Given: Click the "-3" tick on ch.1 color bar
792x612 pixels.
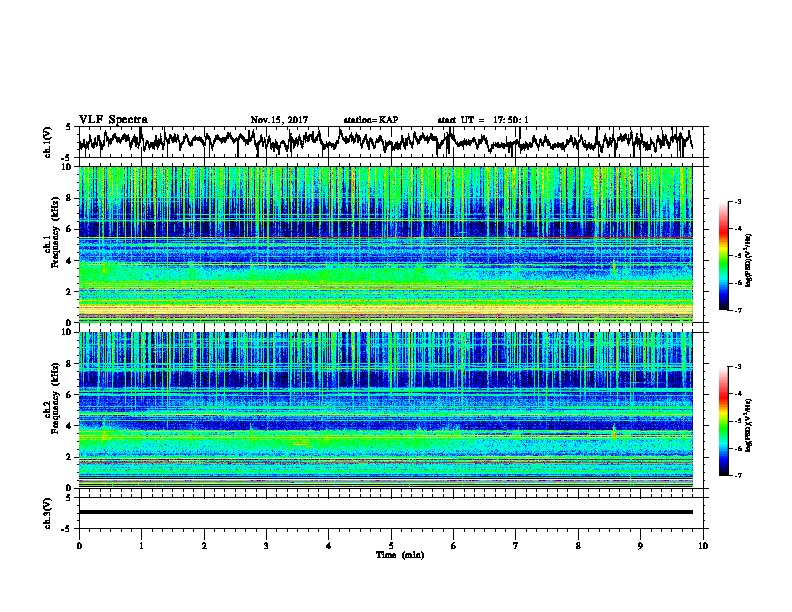Looking at the screenshot, I should (x=737, y=201).
